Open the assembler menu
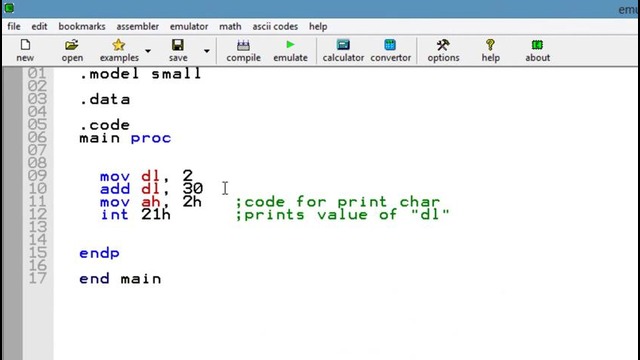 click(138, 27)
